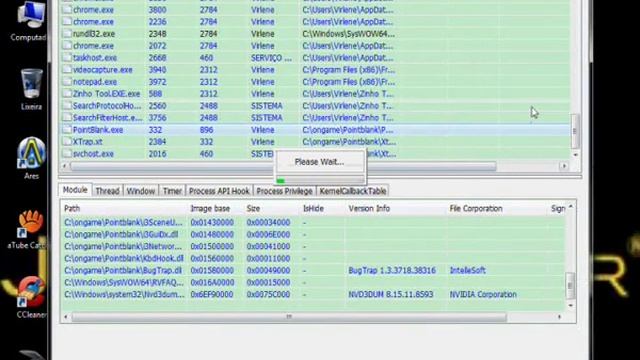Click the icon beside PointBlank.exe
Viewport: 640px width, 360px height.
click(x=67, y=130)
